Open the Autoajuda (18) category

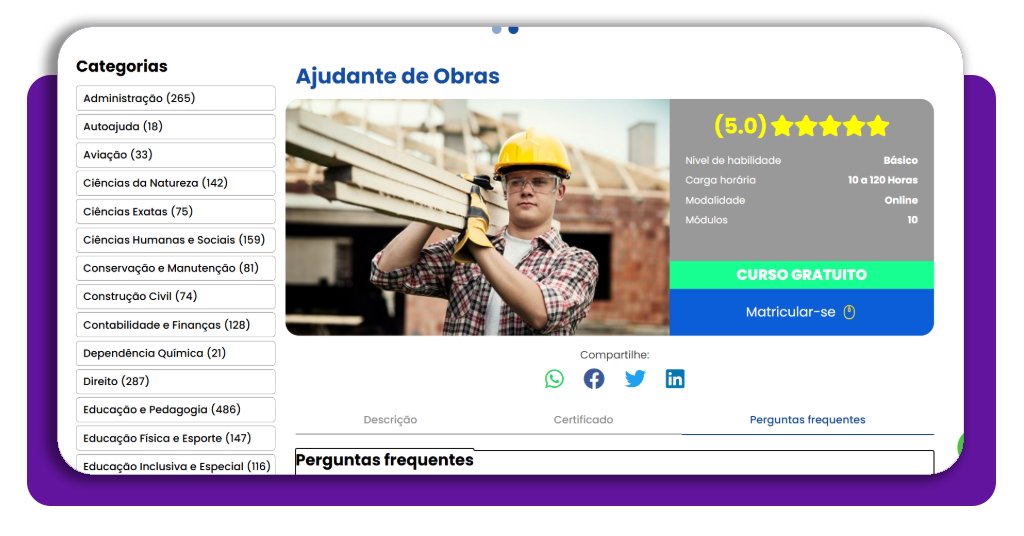[176, 127]
